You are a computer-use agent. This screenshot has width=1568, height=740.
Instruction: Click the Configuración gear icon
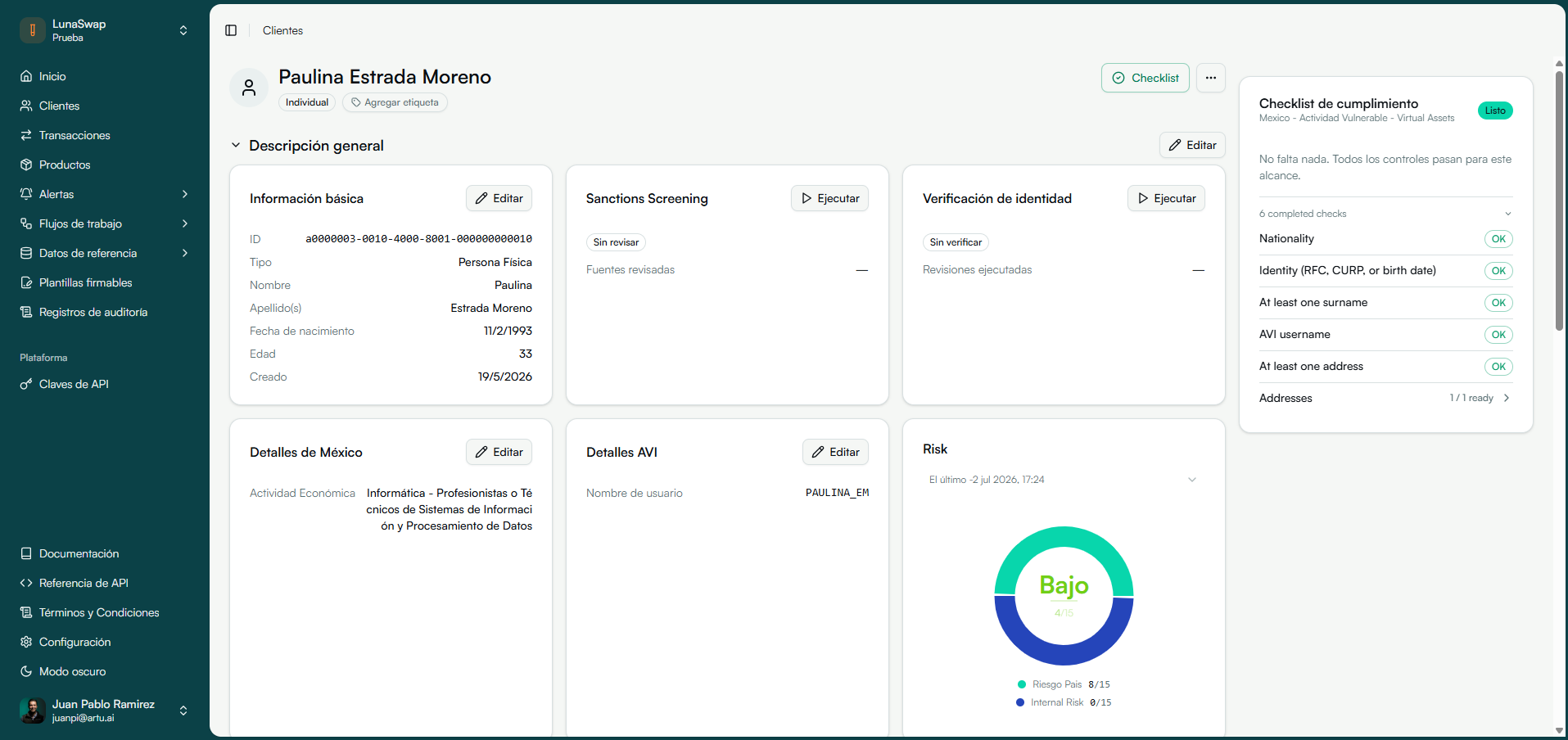pyautogui.click(x=26, y=642)
